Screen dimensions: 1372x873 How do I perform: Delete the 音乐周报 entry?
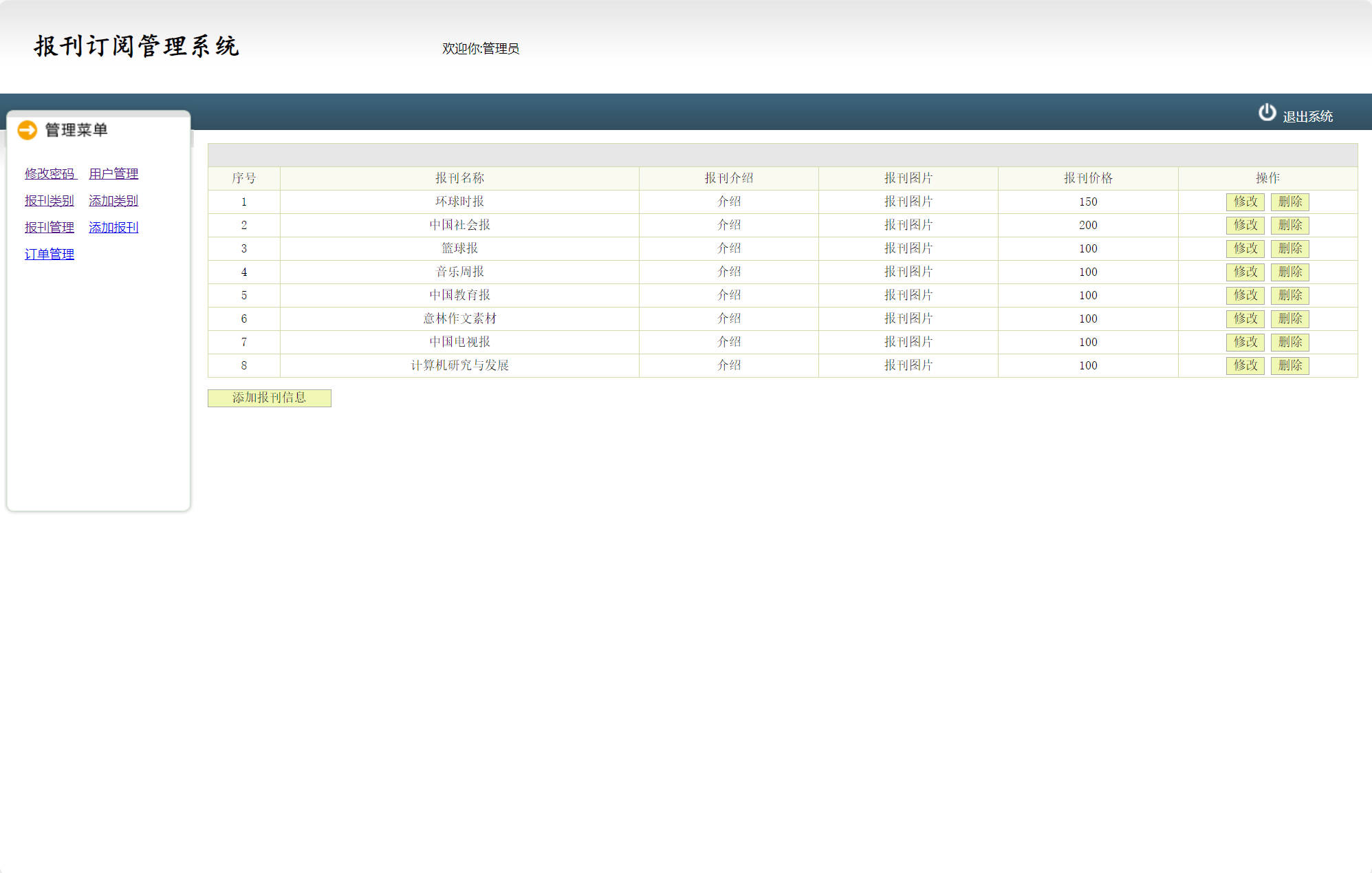[1289, 272]
